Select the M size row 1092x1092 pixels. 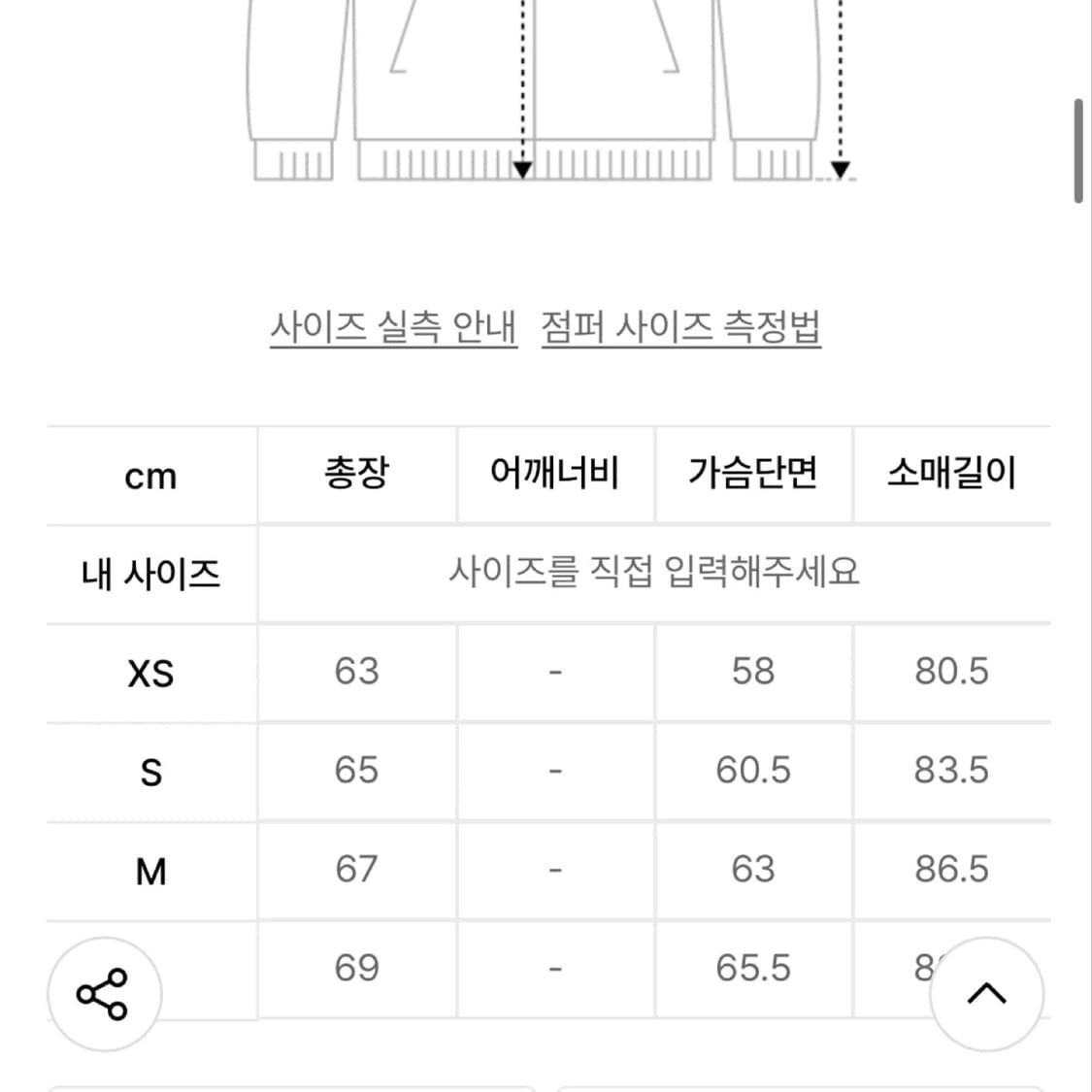151,870
